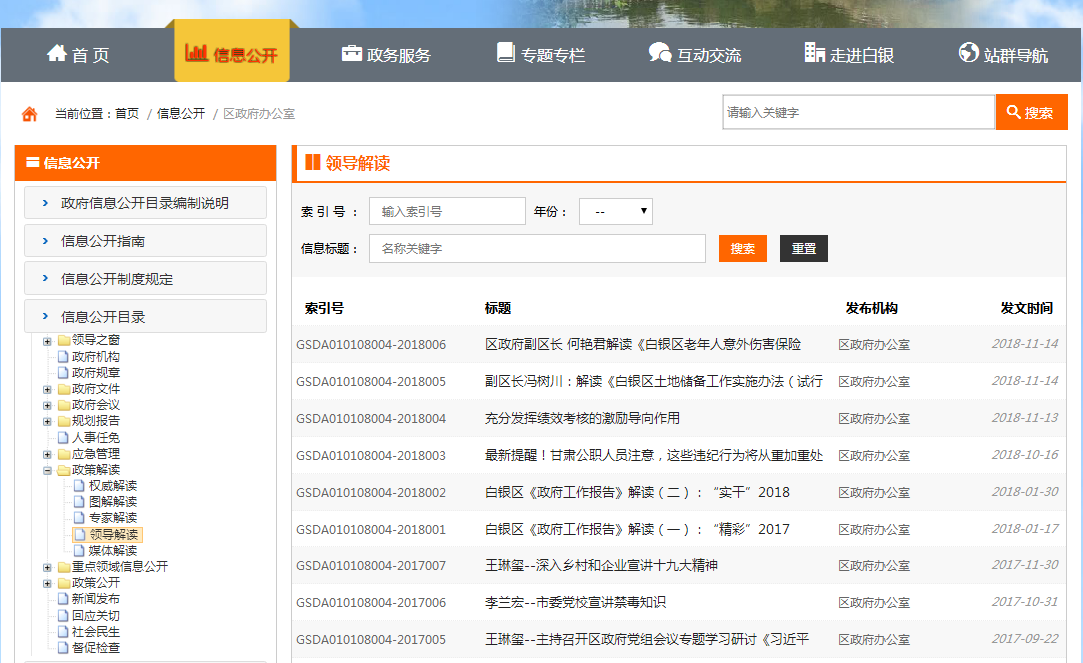Image resolution: width=1083 pixels, height=663 pixels.
Task: Click the document icon of 权威解读
Action: coord(79,486)
